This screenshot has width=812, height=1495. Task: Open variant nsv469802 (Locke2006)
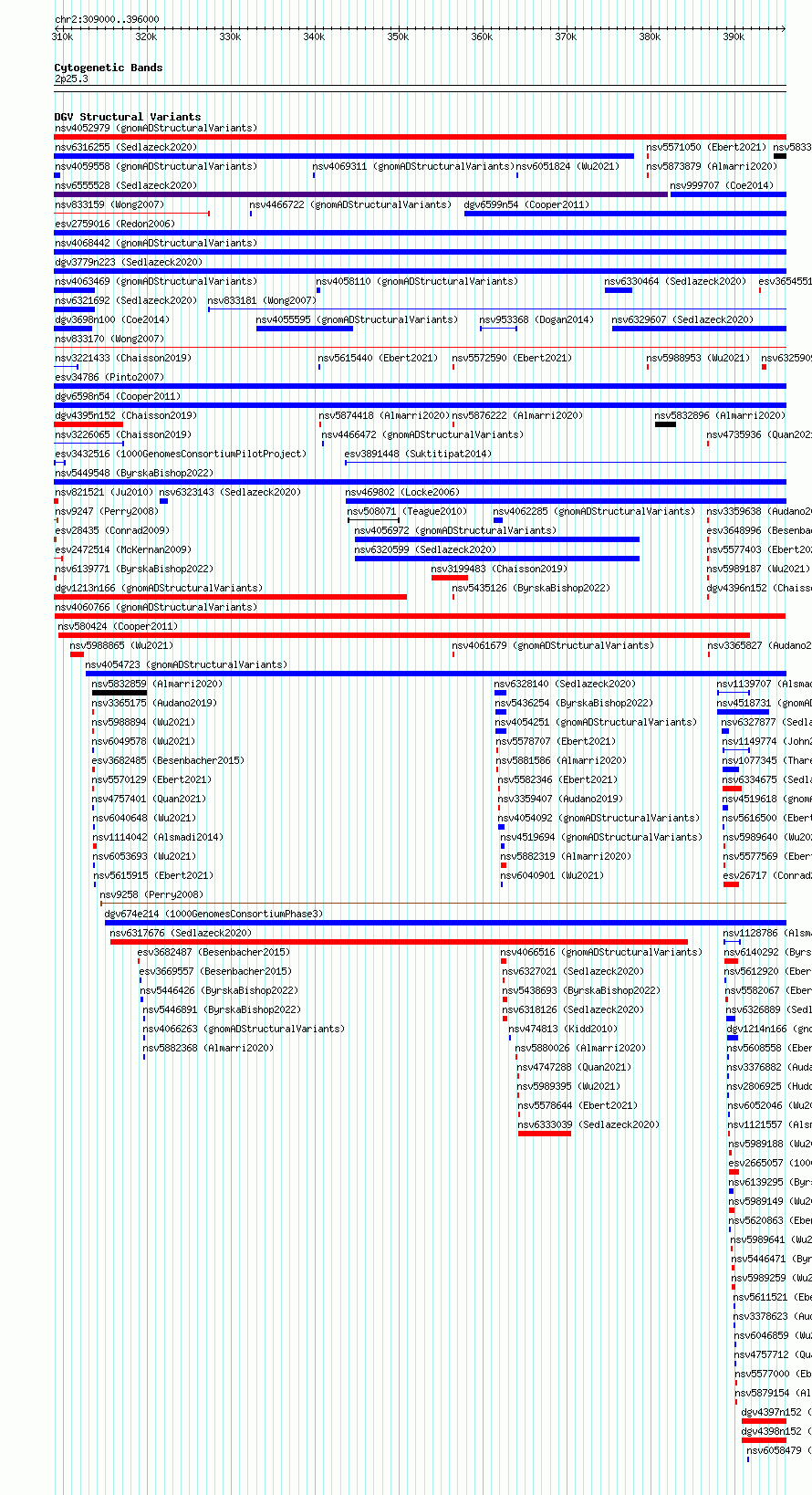click(402, 492)
